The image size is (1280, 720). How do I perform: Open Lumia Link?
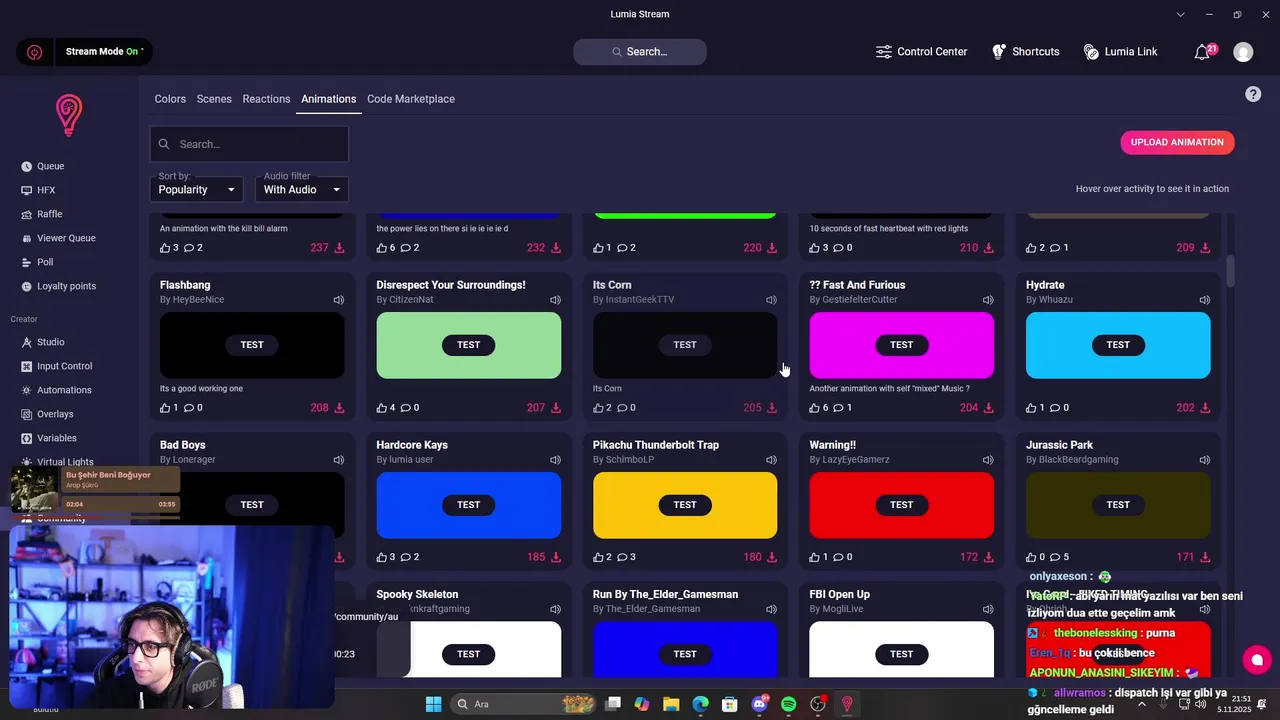1120,52
